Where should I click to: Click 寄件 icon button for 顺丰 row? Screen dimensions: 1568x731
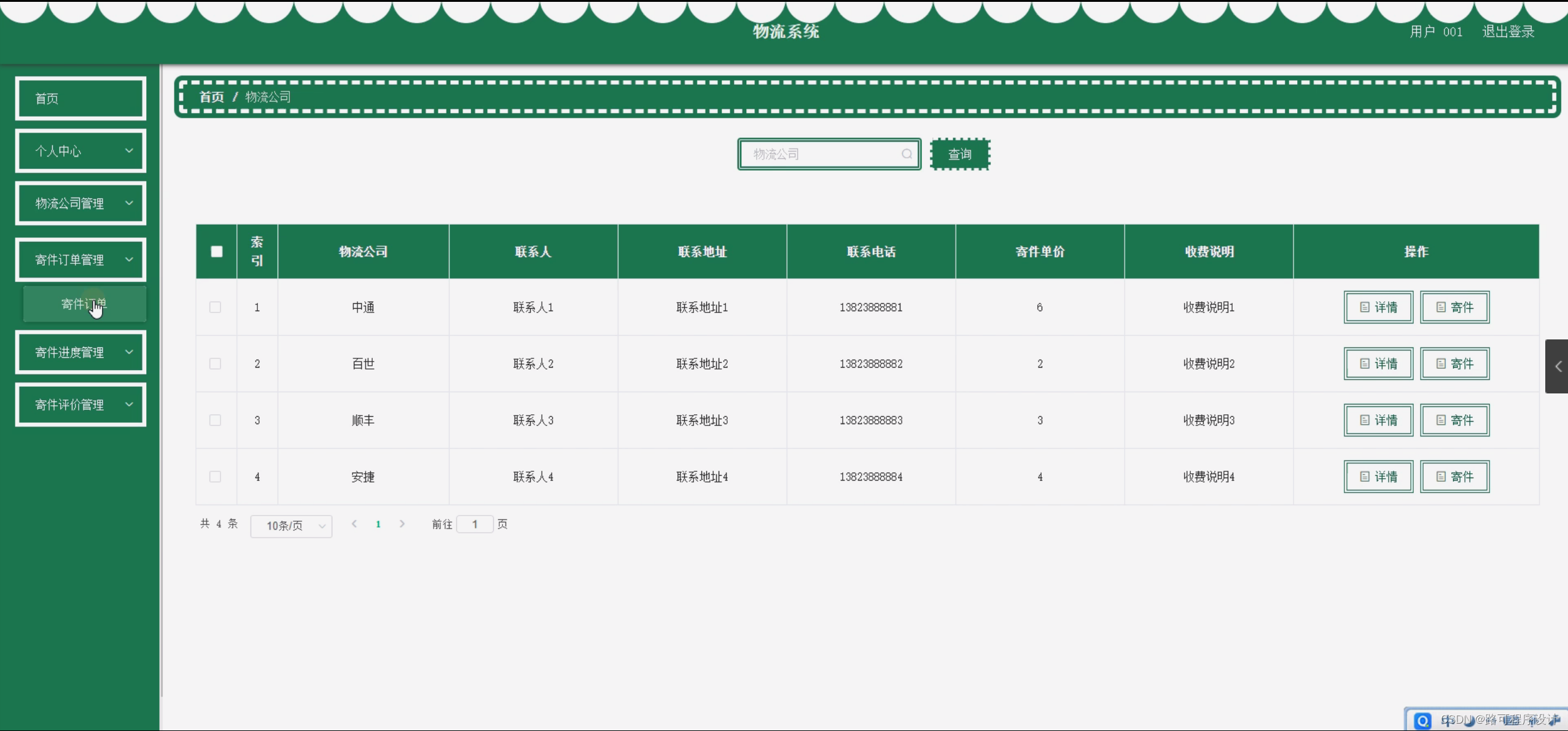pos(1454,420)
